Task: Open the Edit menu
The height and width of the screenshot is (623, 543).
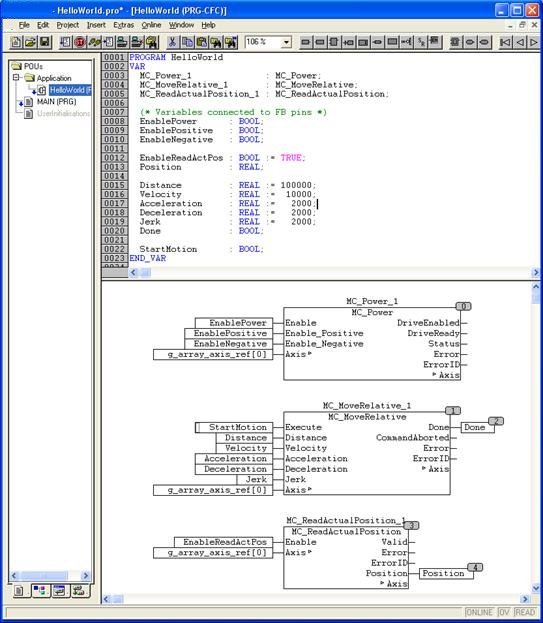Action: click(43, 25)
